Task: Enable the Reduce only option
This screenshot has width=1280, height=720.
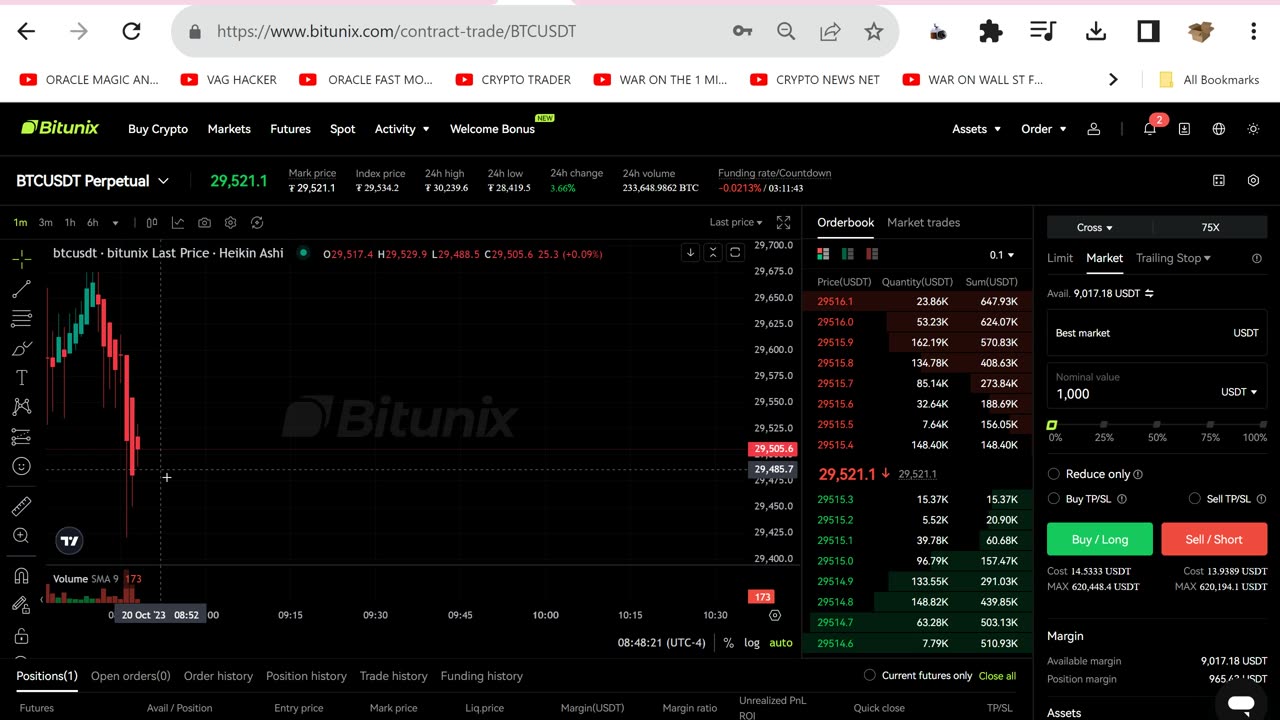Action: pos(1053,474)
